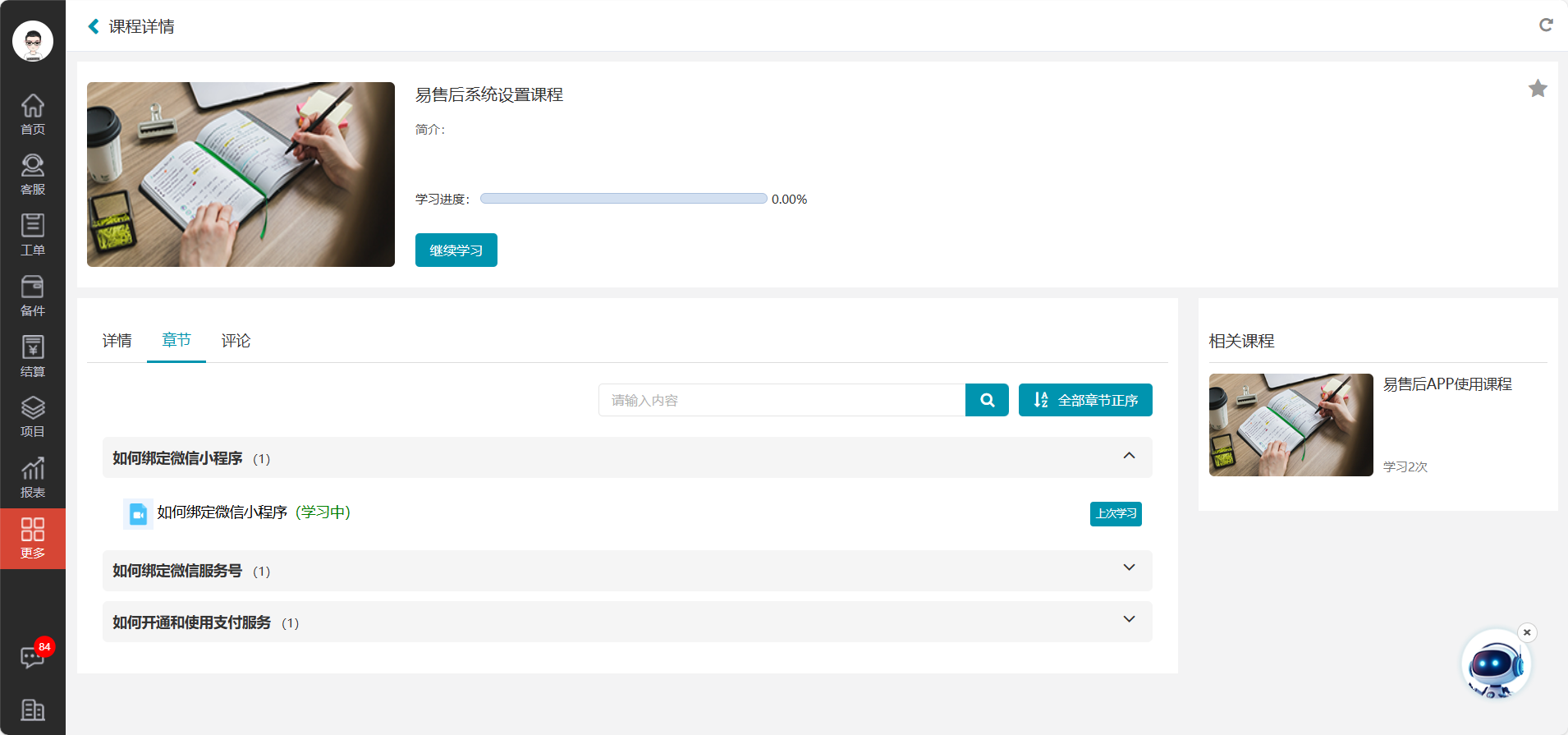Click the search magnifier button

(x=987, y=400)
